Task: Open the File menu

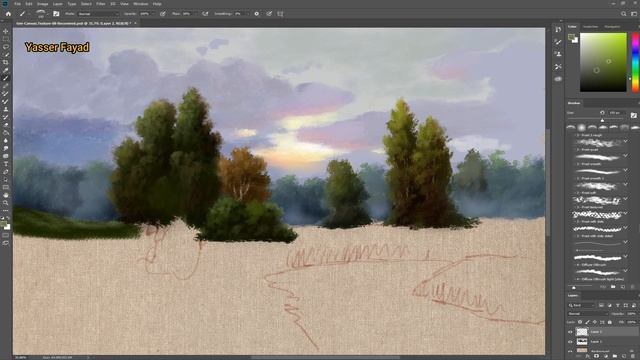Action: click(x=18, y=4)
